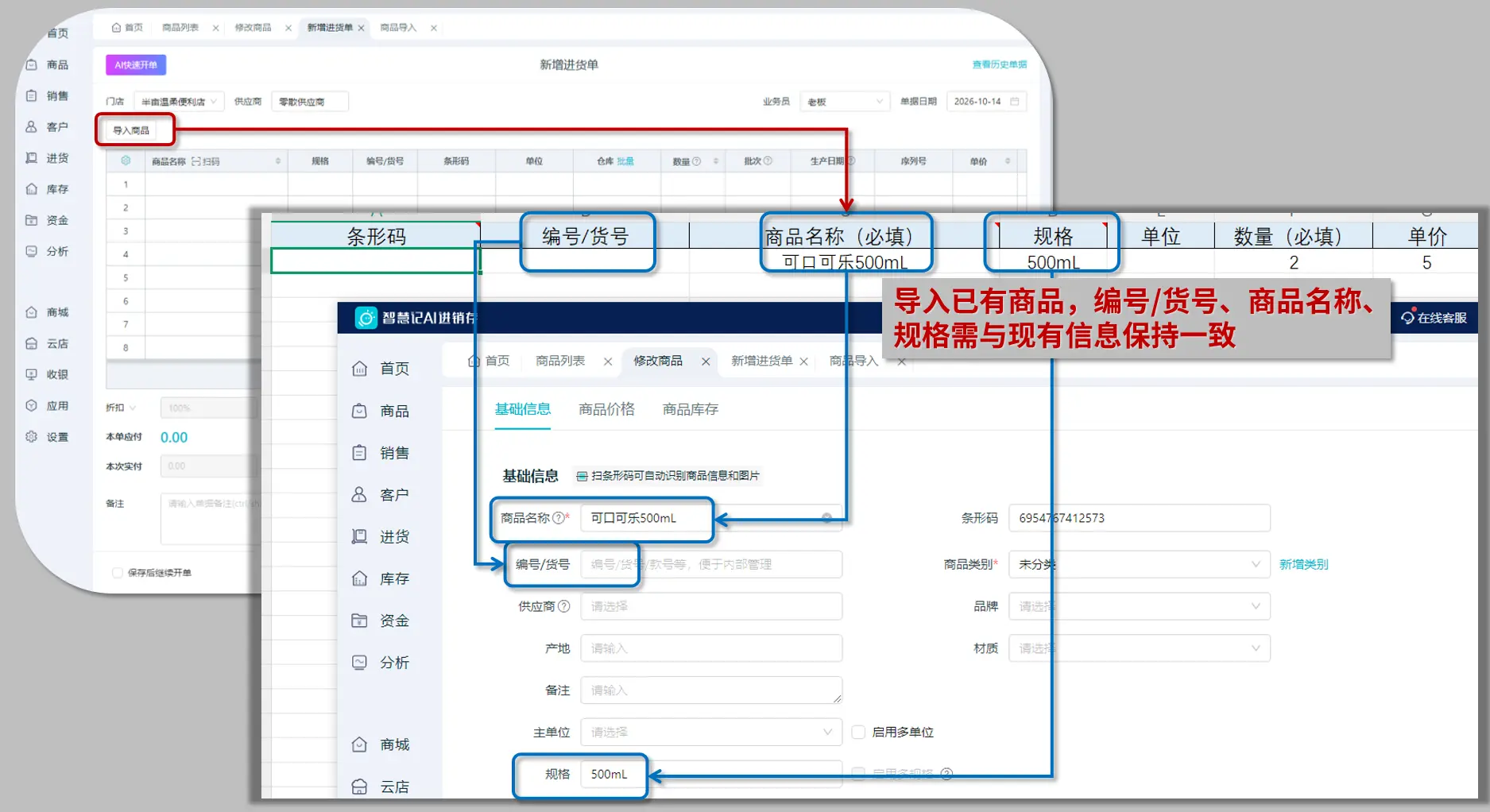Enable the 启用多单位 checkbox
The height and width of the screenshot is (812, 1490).
(x=858, y=732)
